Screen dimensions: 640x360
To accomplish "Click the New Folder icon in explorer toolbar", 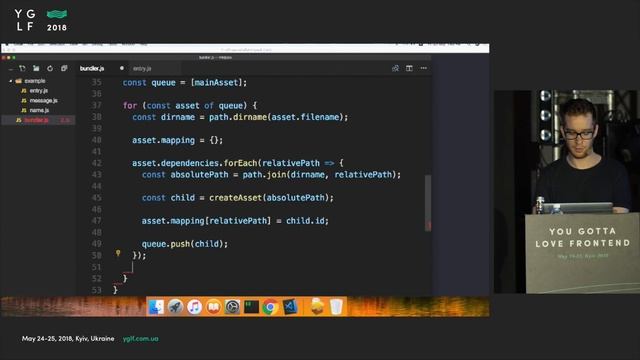I will click(x=36, y=69).
